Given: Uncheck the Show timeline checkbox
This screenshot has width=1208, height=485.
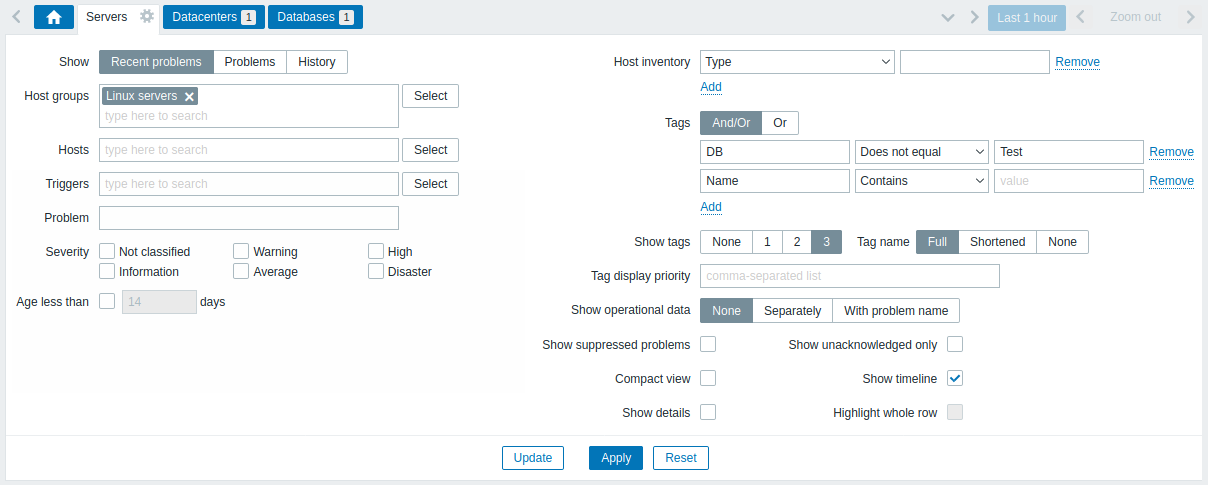Looking at the screenshot, I should [955, 378].
